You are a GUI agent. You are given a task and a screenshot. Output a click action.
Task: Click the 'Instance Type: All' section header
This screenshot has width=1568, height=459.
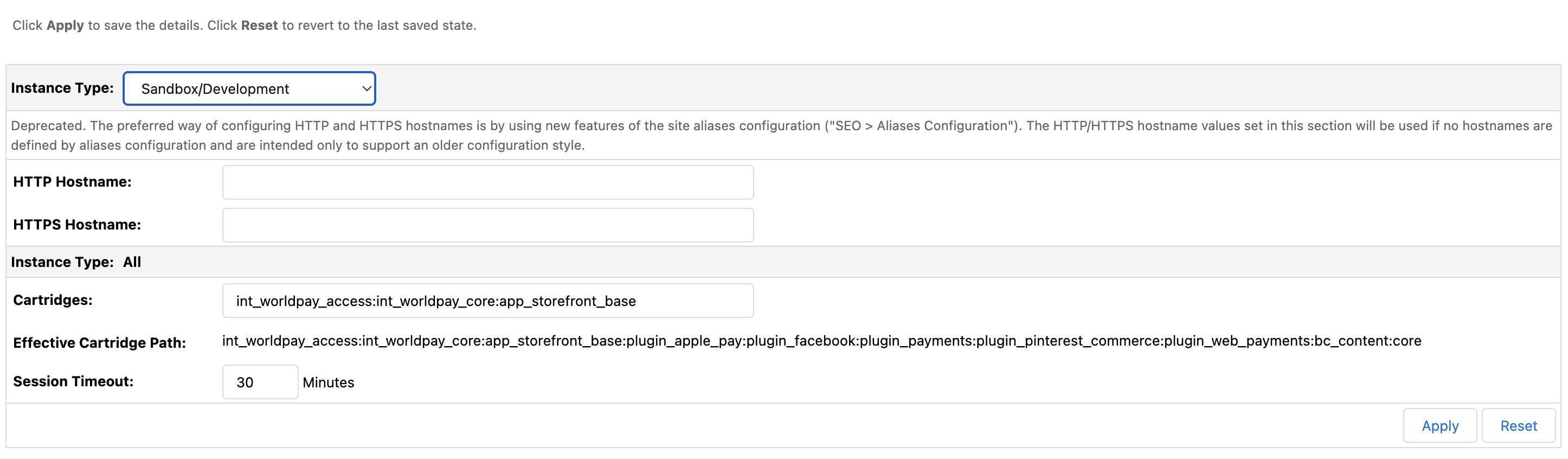click(x=76, y=263)
